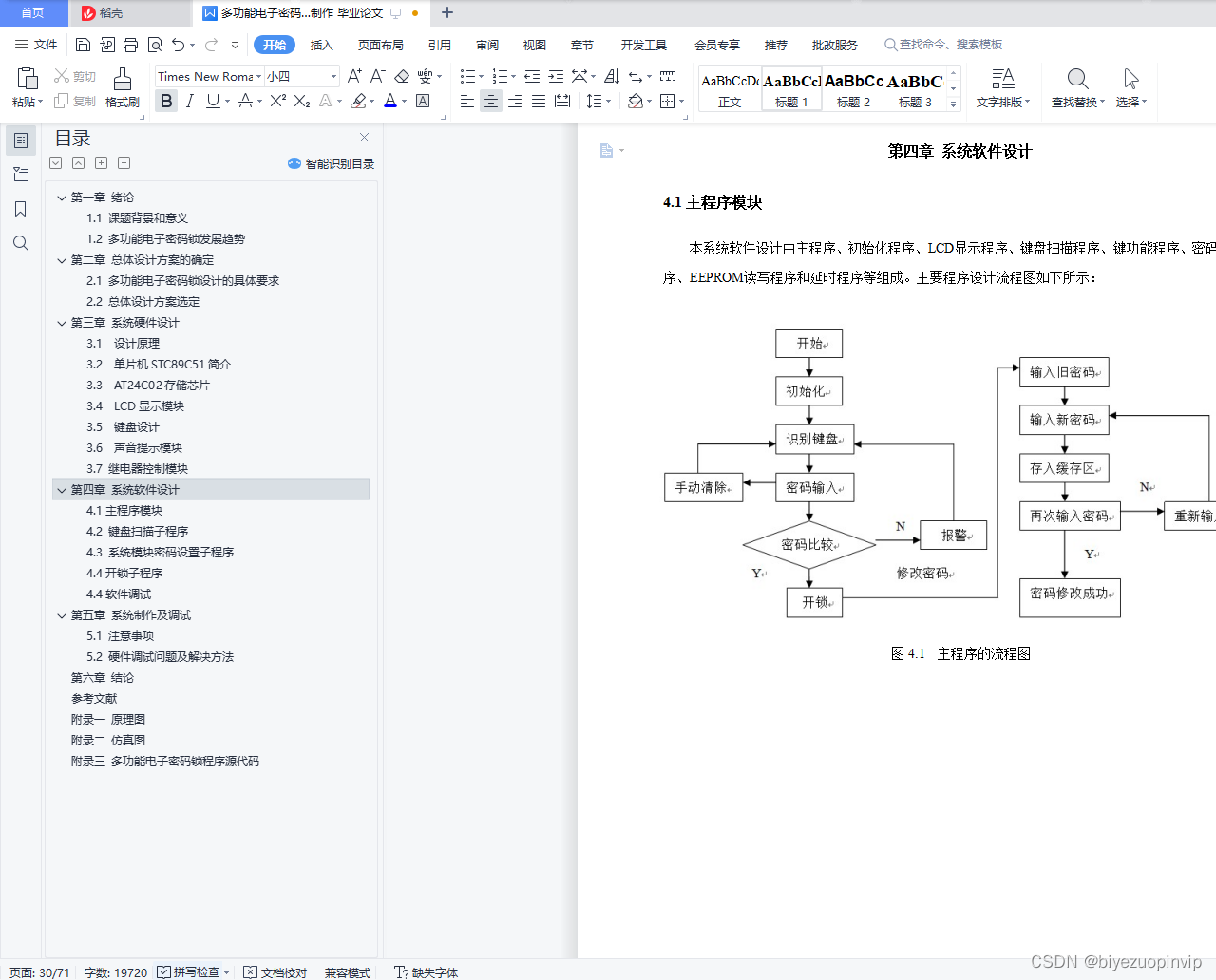Apply superscript X² formatting

click(277, 101)
